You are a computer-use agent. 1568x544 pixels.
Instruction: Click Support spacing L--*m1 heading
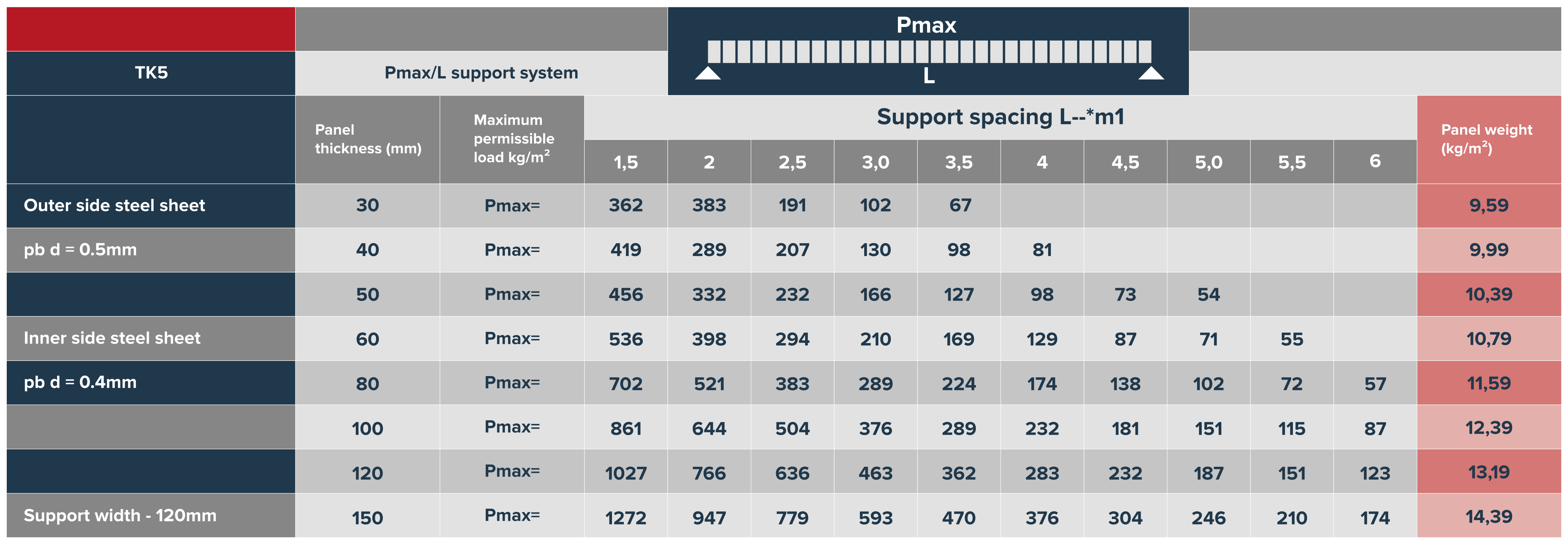1000,117
